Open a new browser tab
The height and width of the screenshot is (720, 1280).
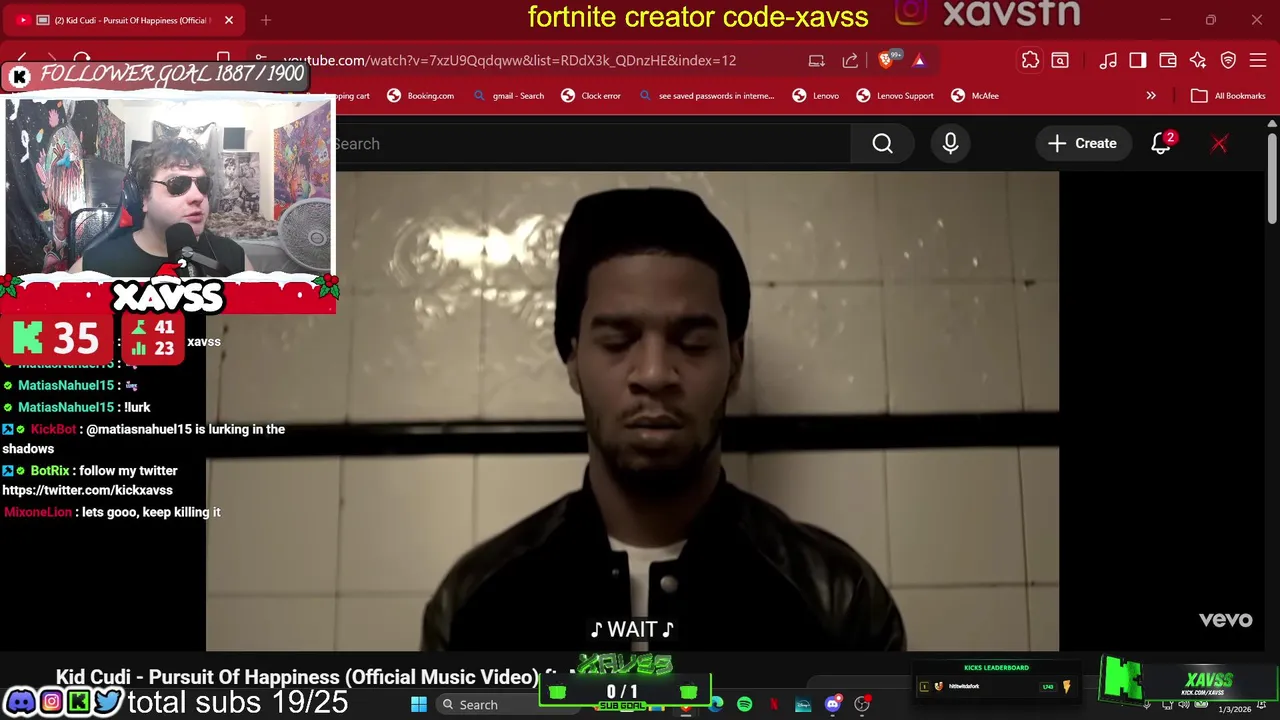(266, 20)
